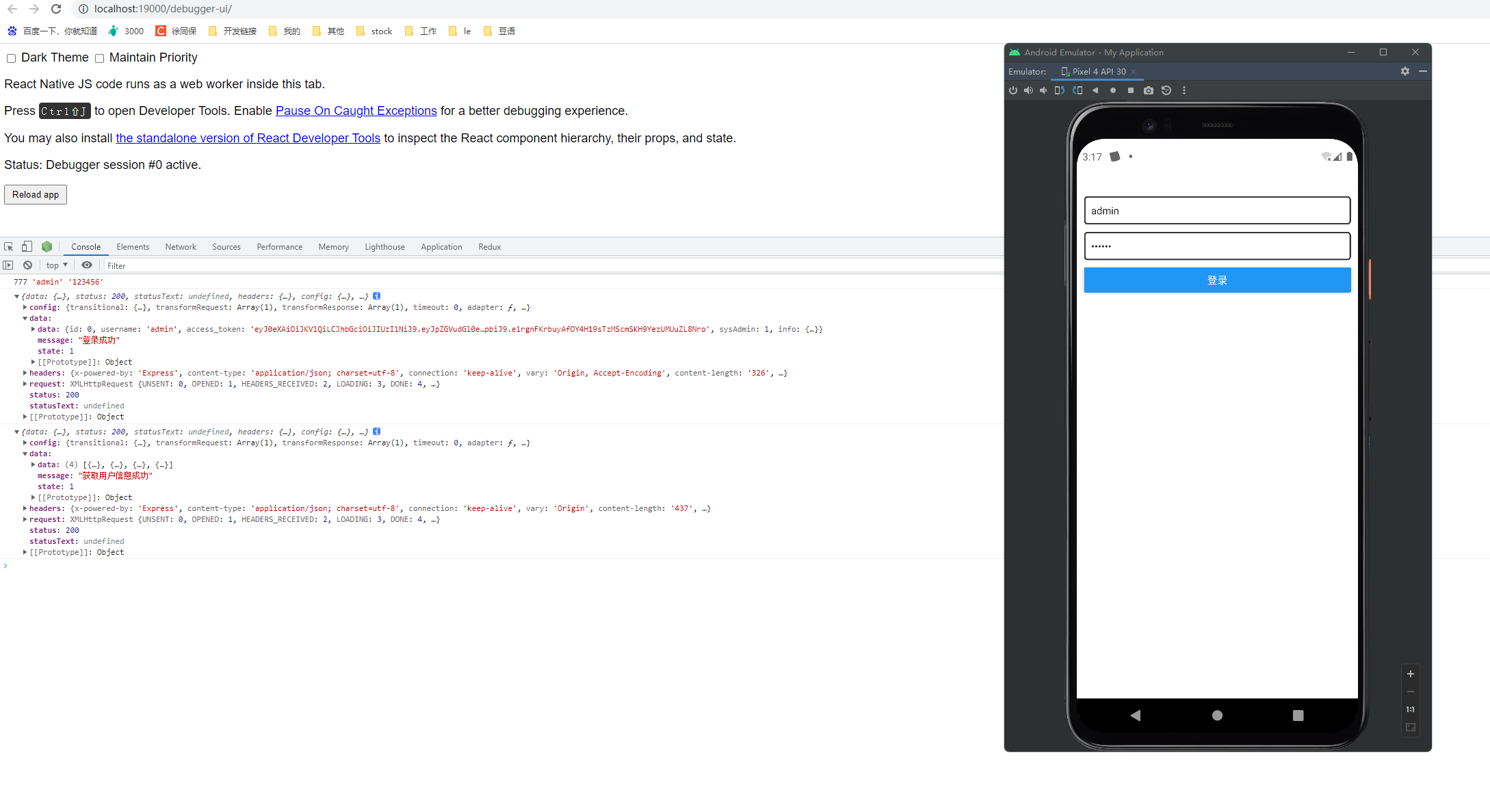Image resolution: width=1490 pixels, height=812 pixels.
Task: Expand the first response config entry
Action: (x=25, y=308)
